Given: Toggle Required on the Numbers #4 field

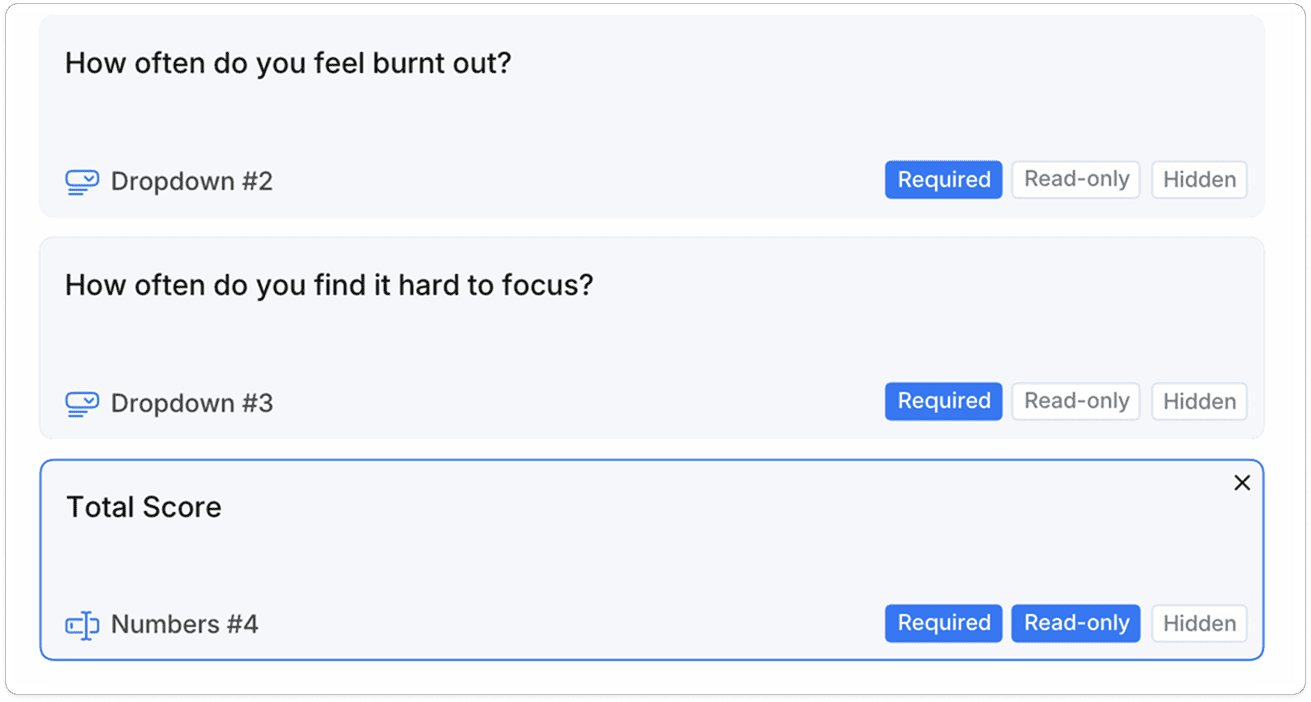Looking at the screenshot, I should point(942,623).
